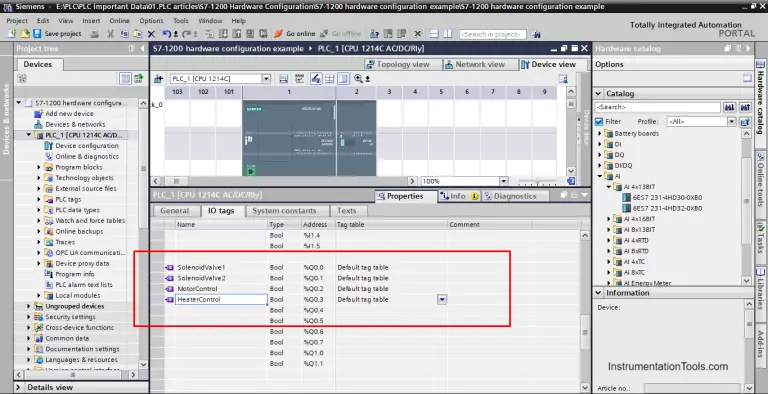Click the SolenoidValve2 name cell
Viewport: 768px width, 394px height.
click(x=221, y=278)
